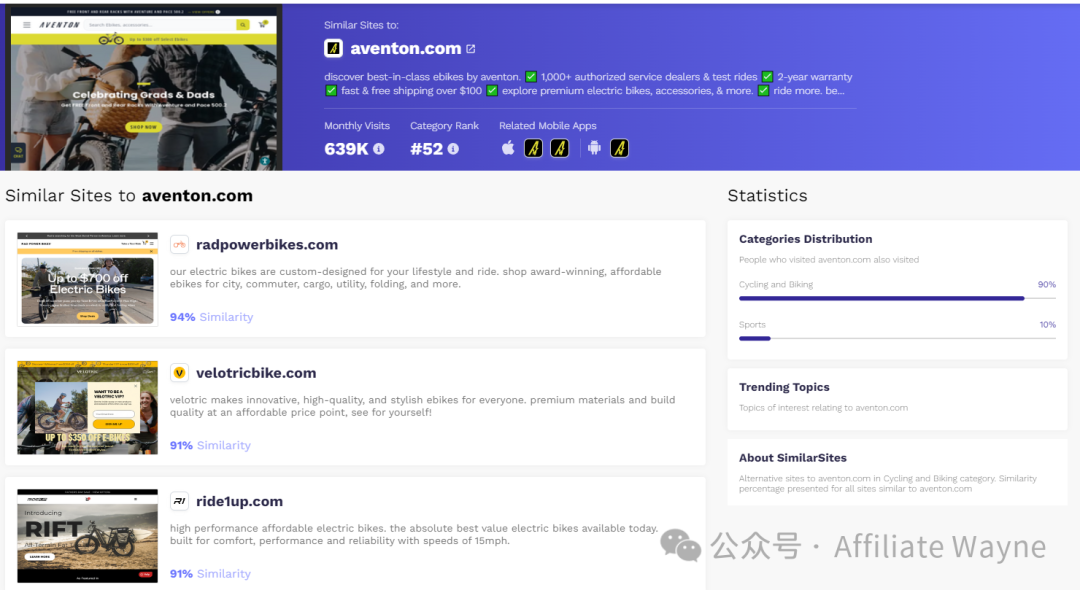Click the 639K monthly visits value
Screen dimensions: 1080x590
pos(346,149)
